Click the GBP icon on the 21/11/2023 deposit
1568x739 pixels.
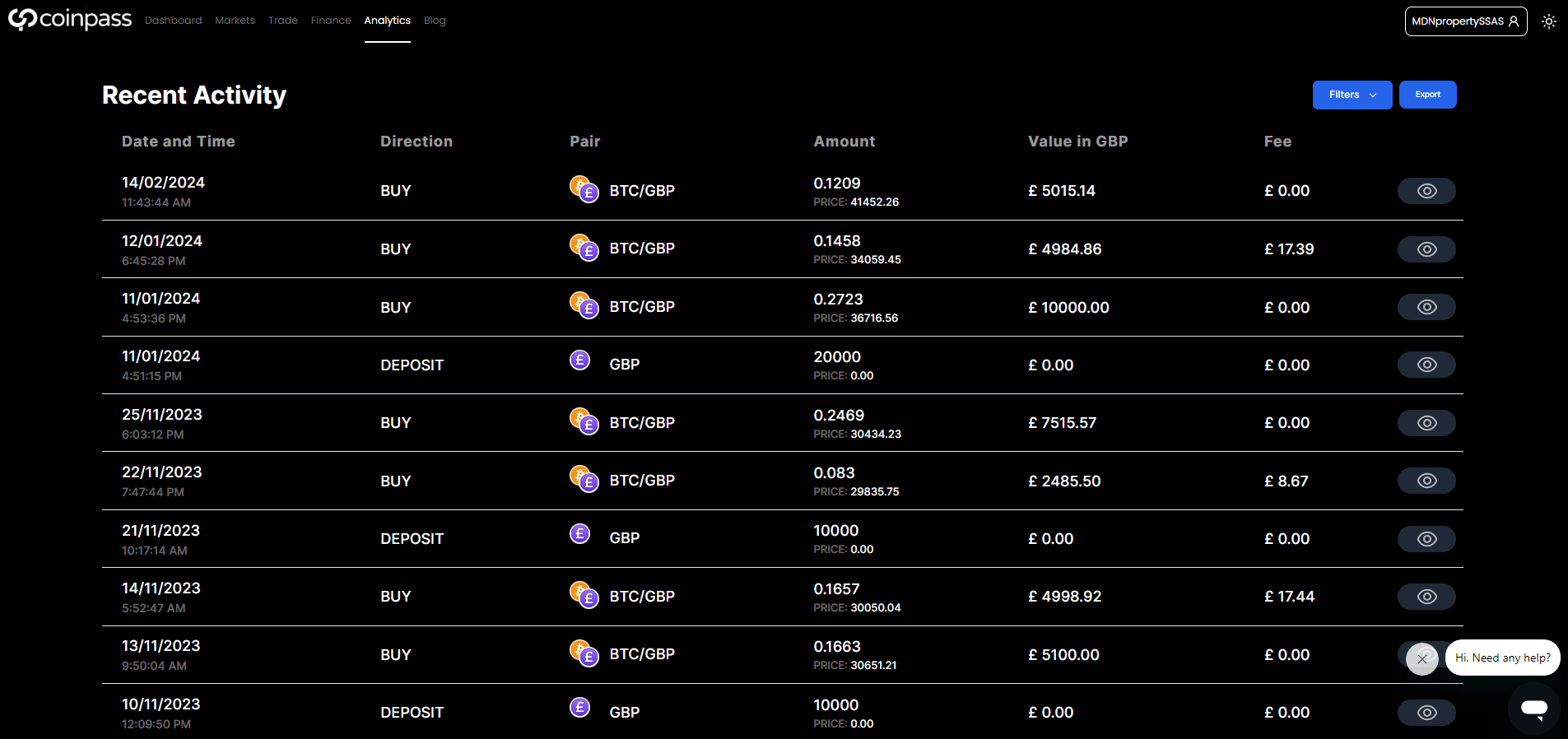tap(580, 533)
